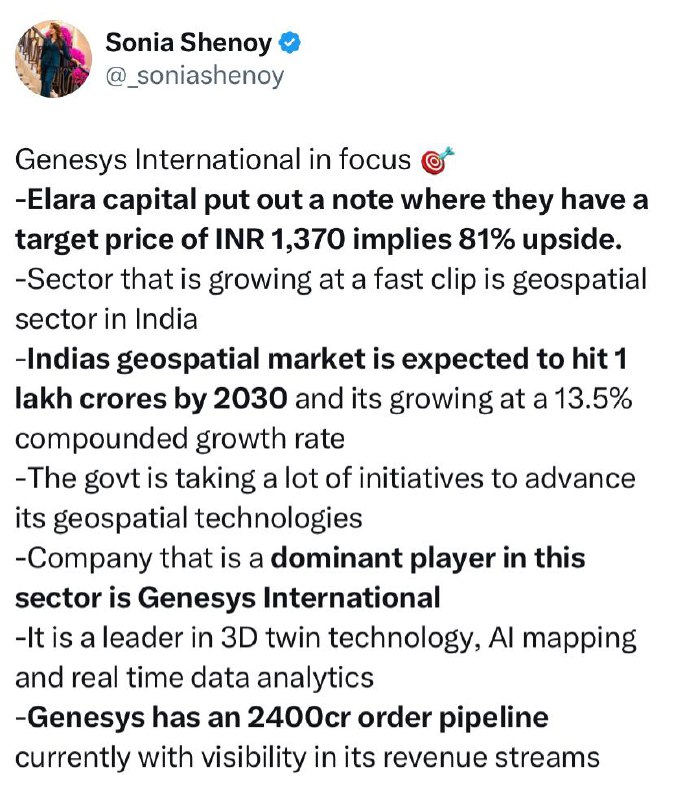Image resolution: width=674 pixels, height=800 pixels.
Task: Click the bold '2400cr order pipeline' text
Action: tap(398, 717)
